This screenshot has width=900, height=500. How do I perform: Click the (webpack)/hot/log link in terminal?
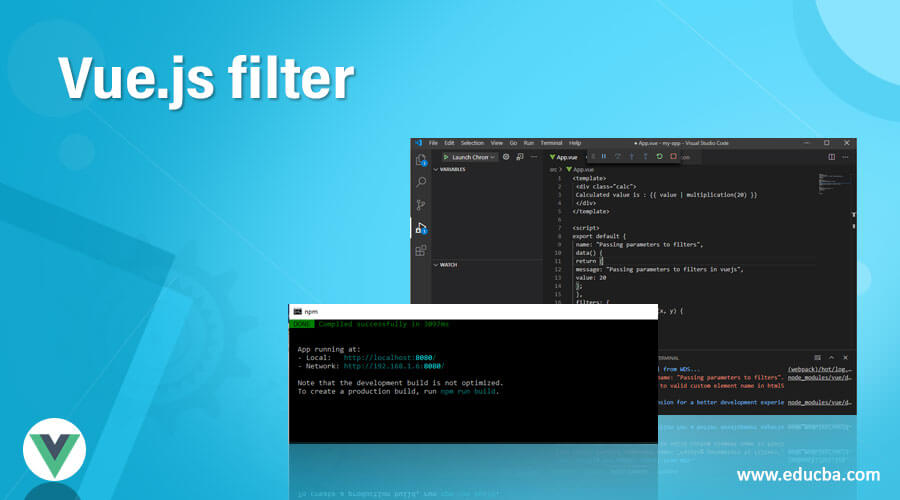click(x=819, y=369)
